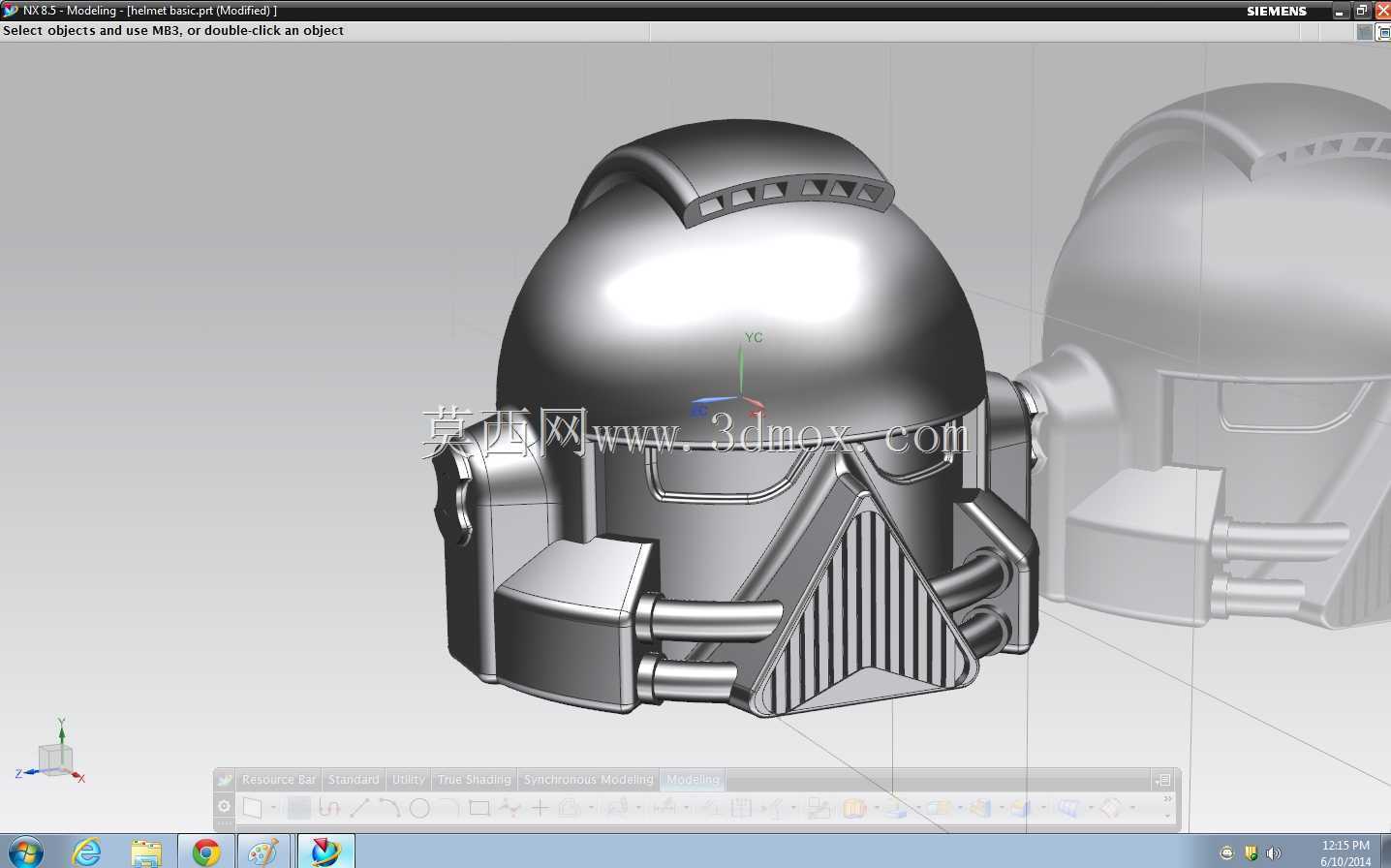Click the pattern grid icon in toolbar
This screenshot has height=868, width=1391.
(741, 807)
